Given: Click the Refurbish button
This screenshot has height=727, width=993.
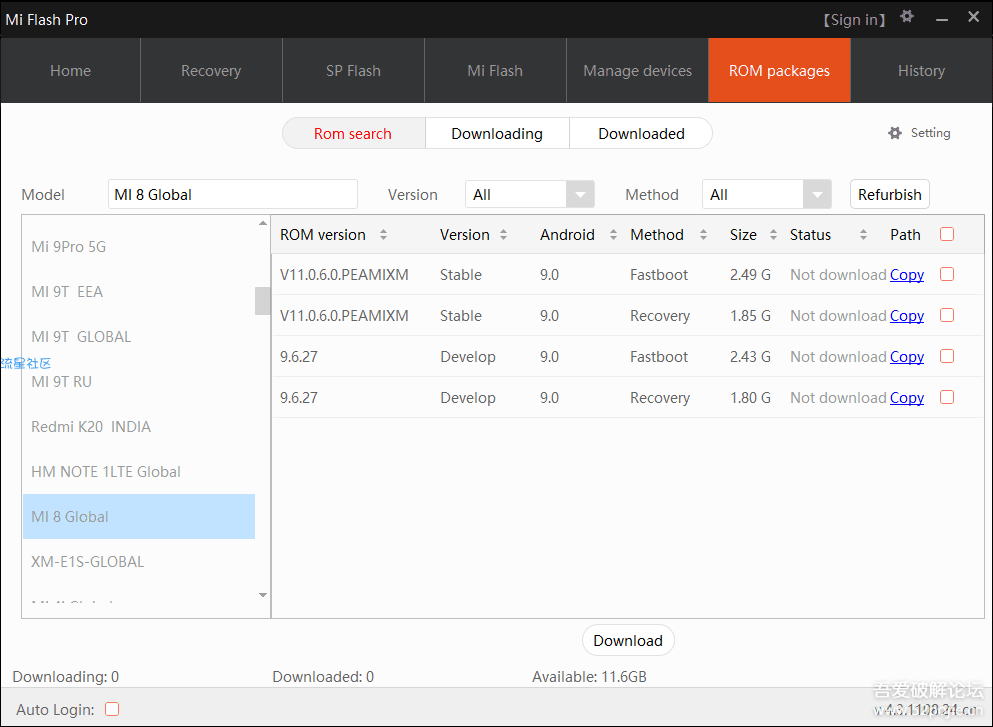Looking at the screenshot, I should pos(890,194).
